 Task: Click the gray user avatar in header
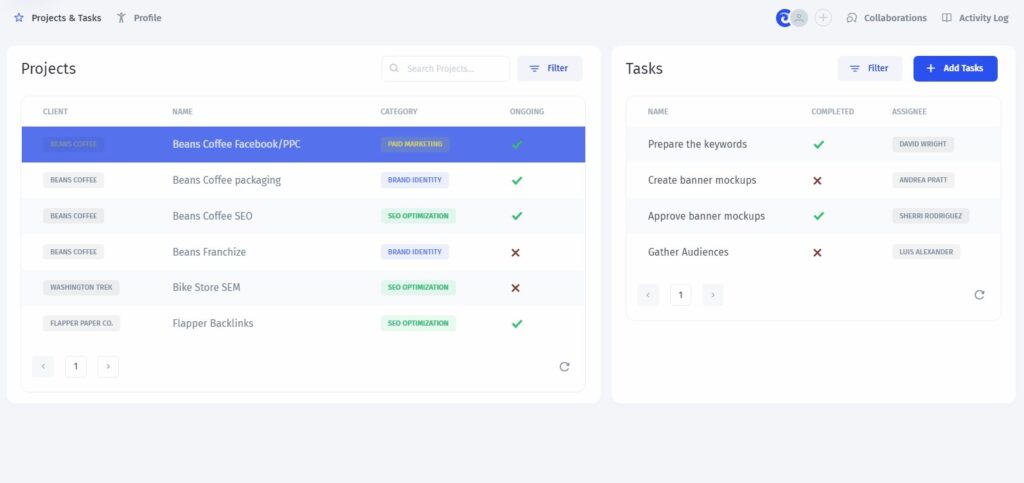[x=799, y=18]
